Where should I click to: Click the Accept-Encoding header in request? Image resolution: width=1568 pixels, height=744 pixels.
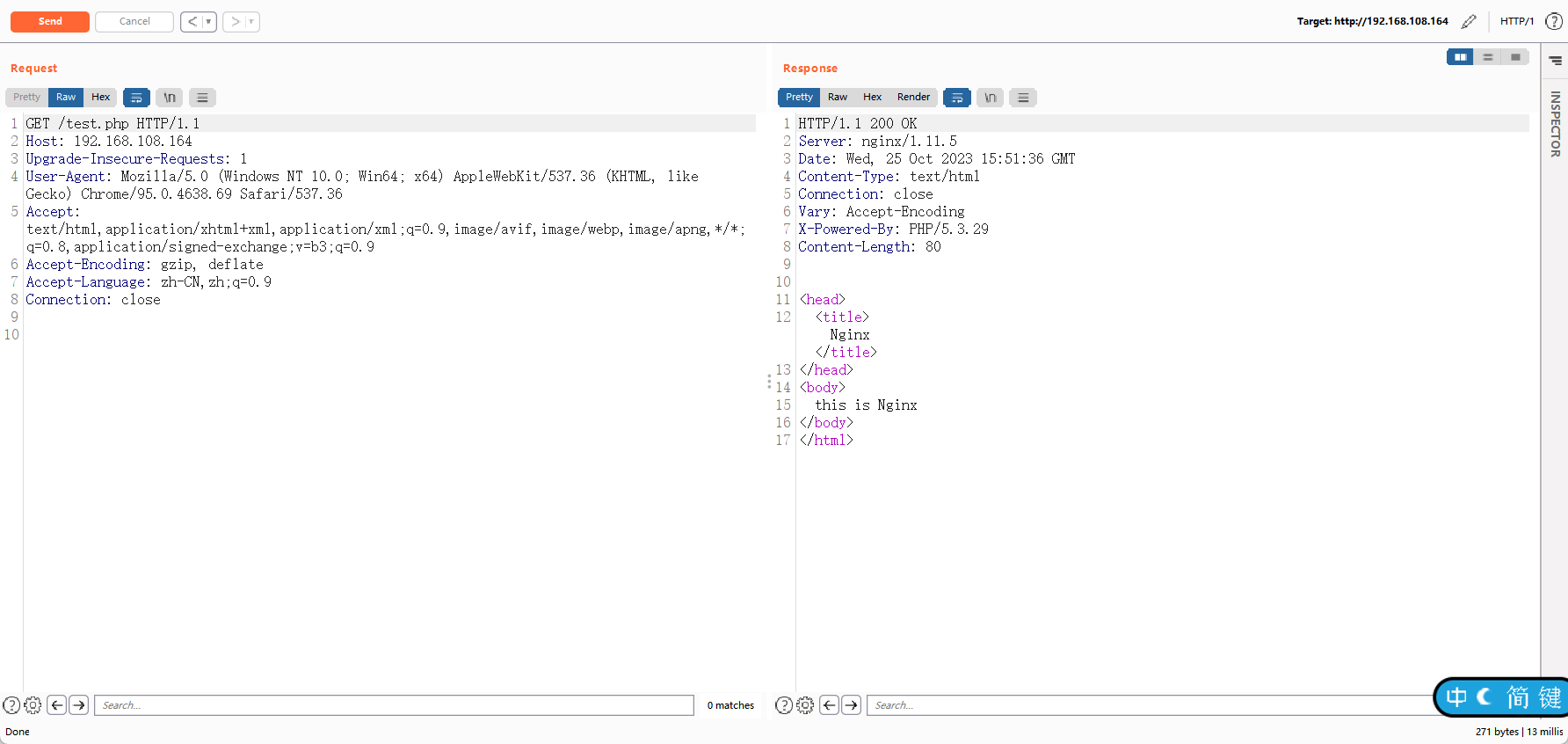click(144, 264)
